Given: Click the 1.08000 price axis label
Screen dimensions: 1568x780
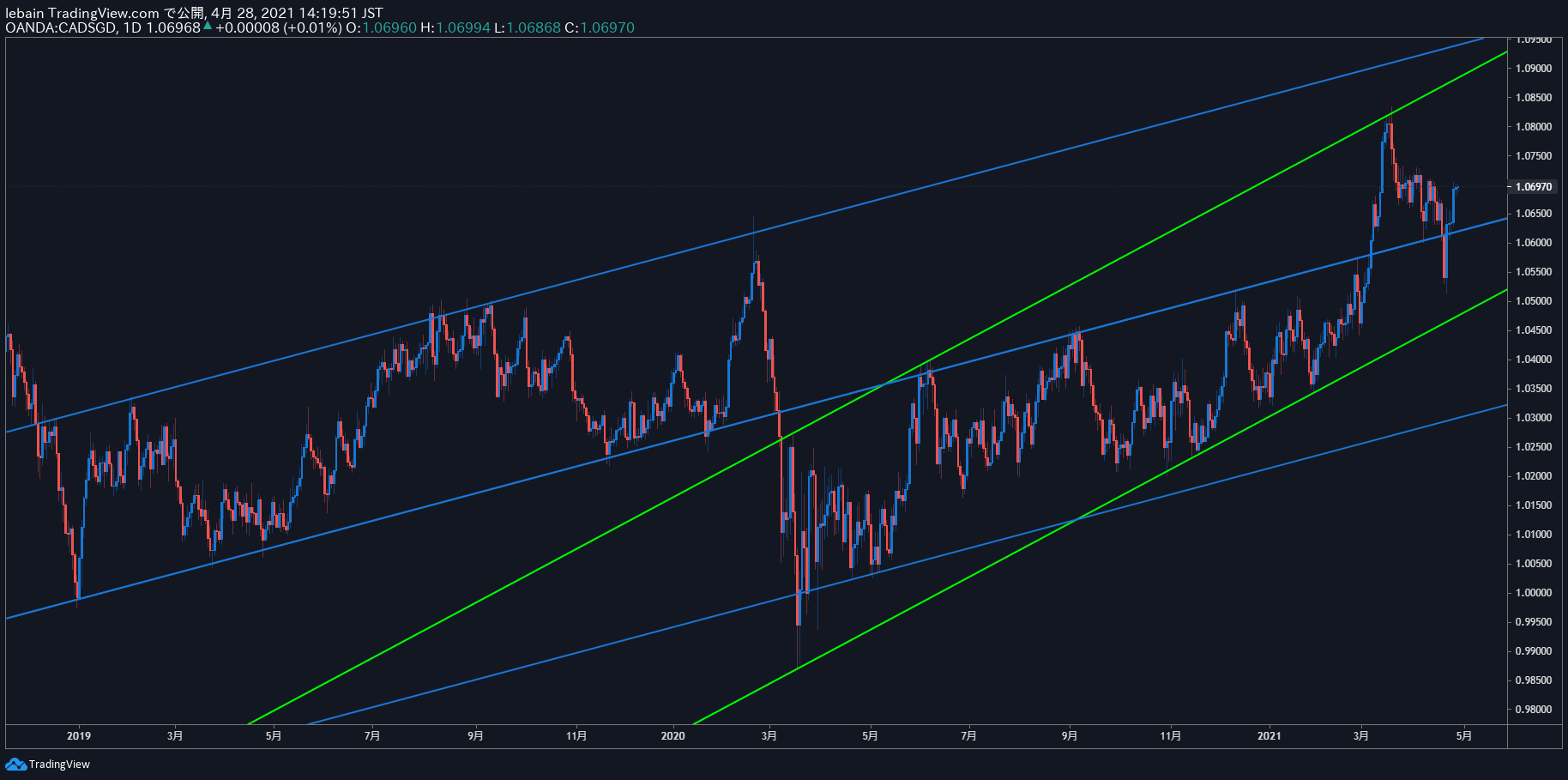Looking at the screenshot, I should (x=1534, y=127).
